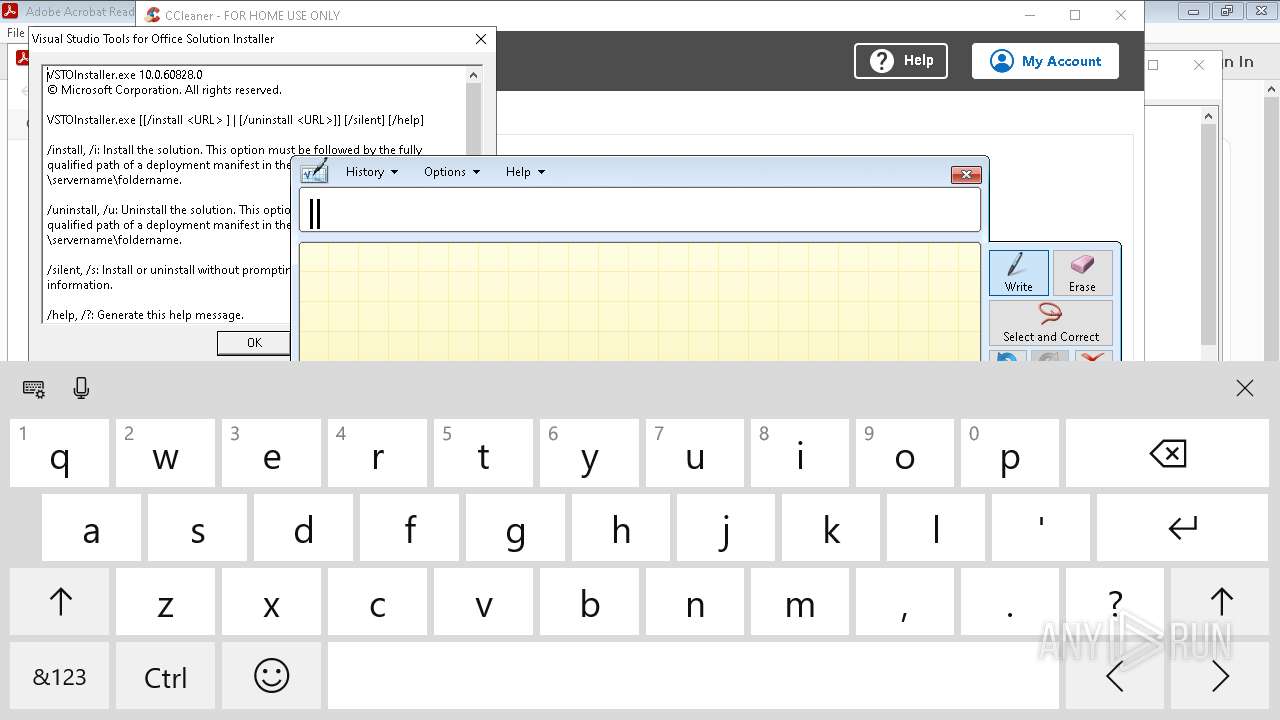Toggle the Ctrl key

tap(165, 676)
